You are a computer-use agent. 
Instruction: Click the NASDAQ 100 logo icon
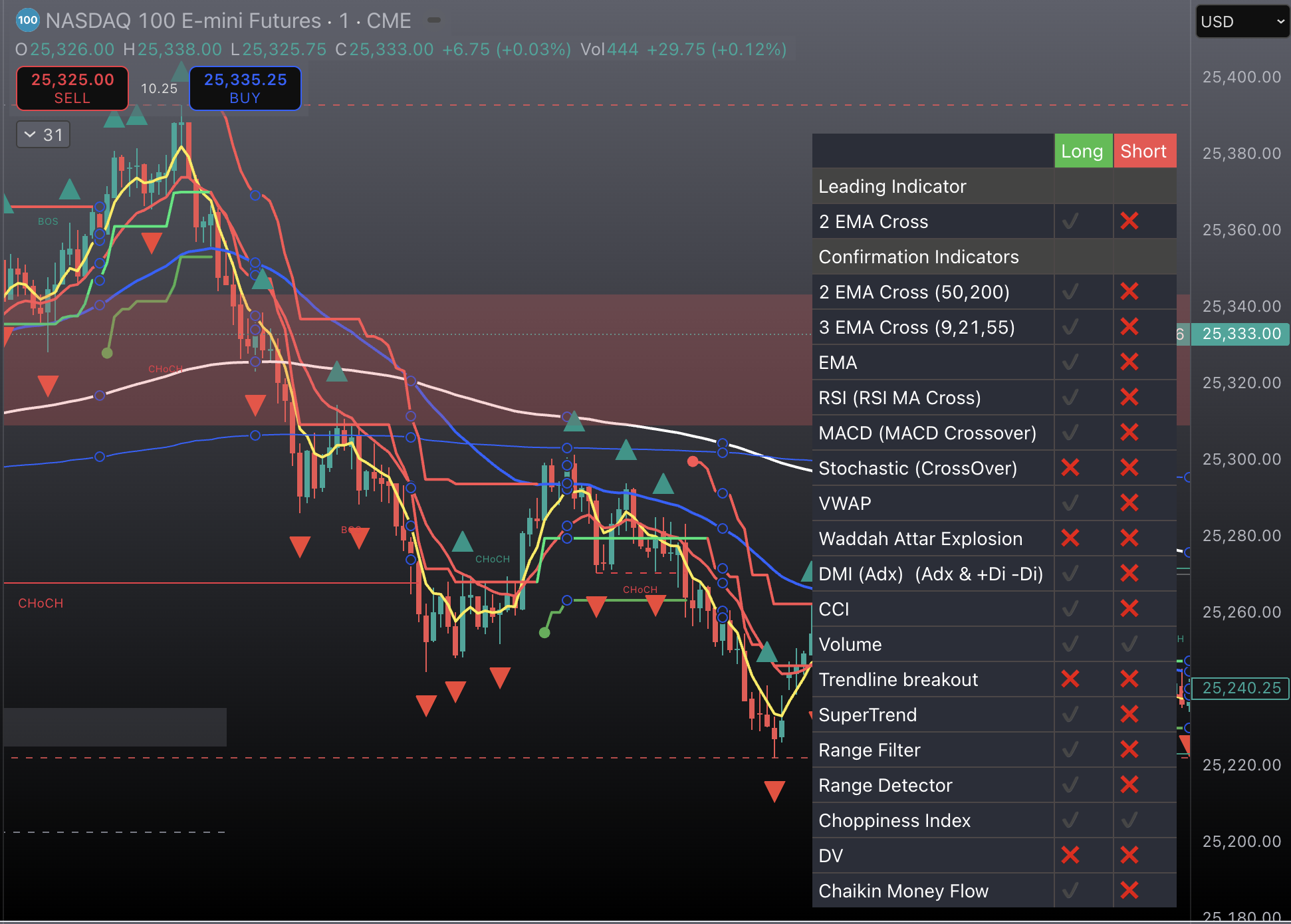pos(27,21)
